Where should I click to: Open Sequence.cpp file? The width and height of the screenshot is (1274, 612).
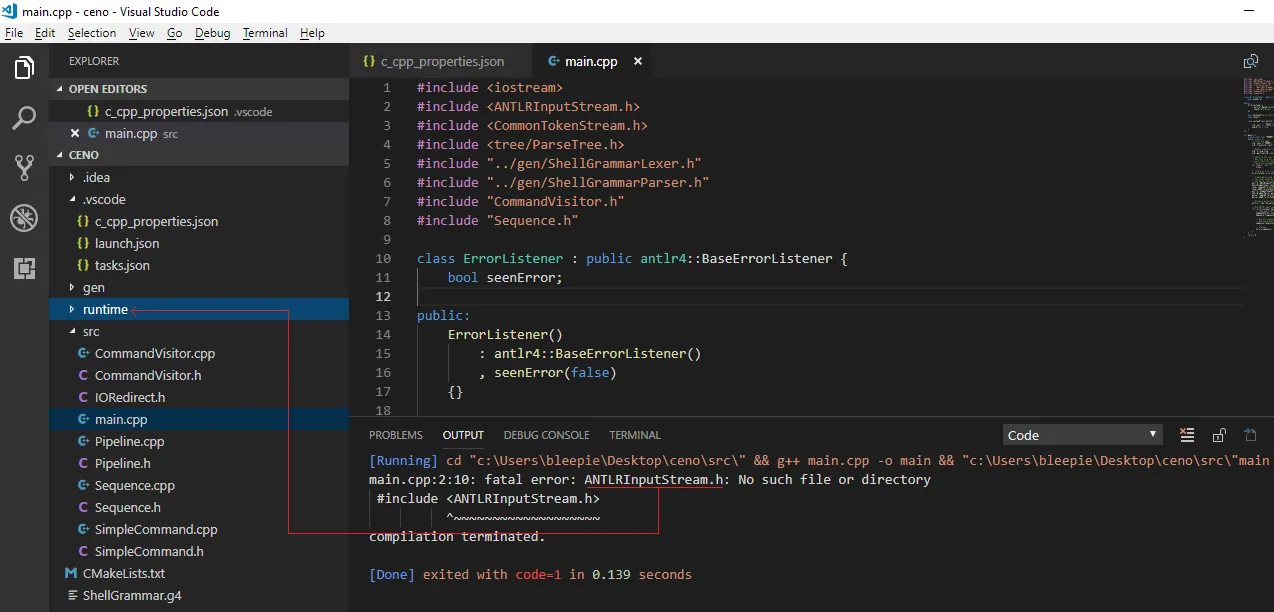pos(199,485)
